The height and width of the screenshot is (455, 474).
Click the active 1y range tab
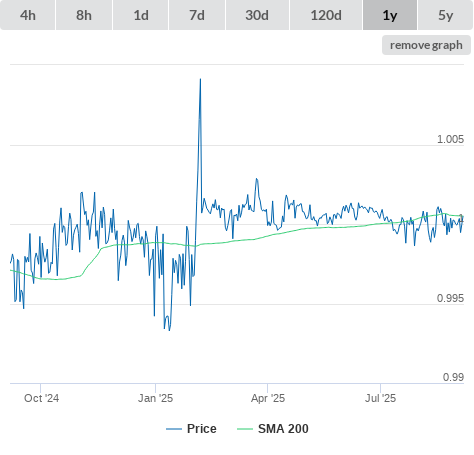[x=390, y=15]
